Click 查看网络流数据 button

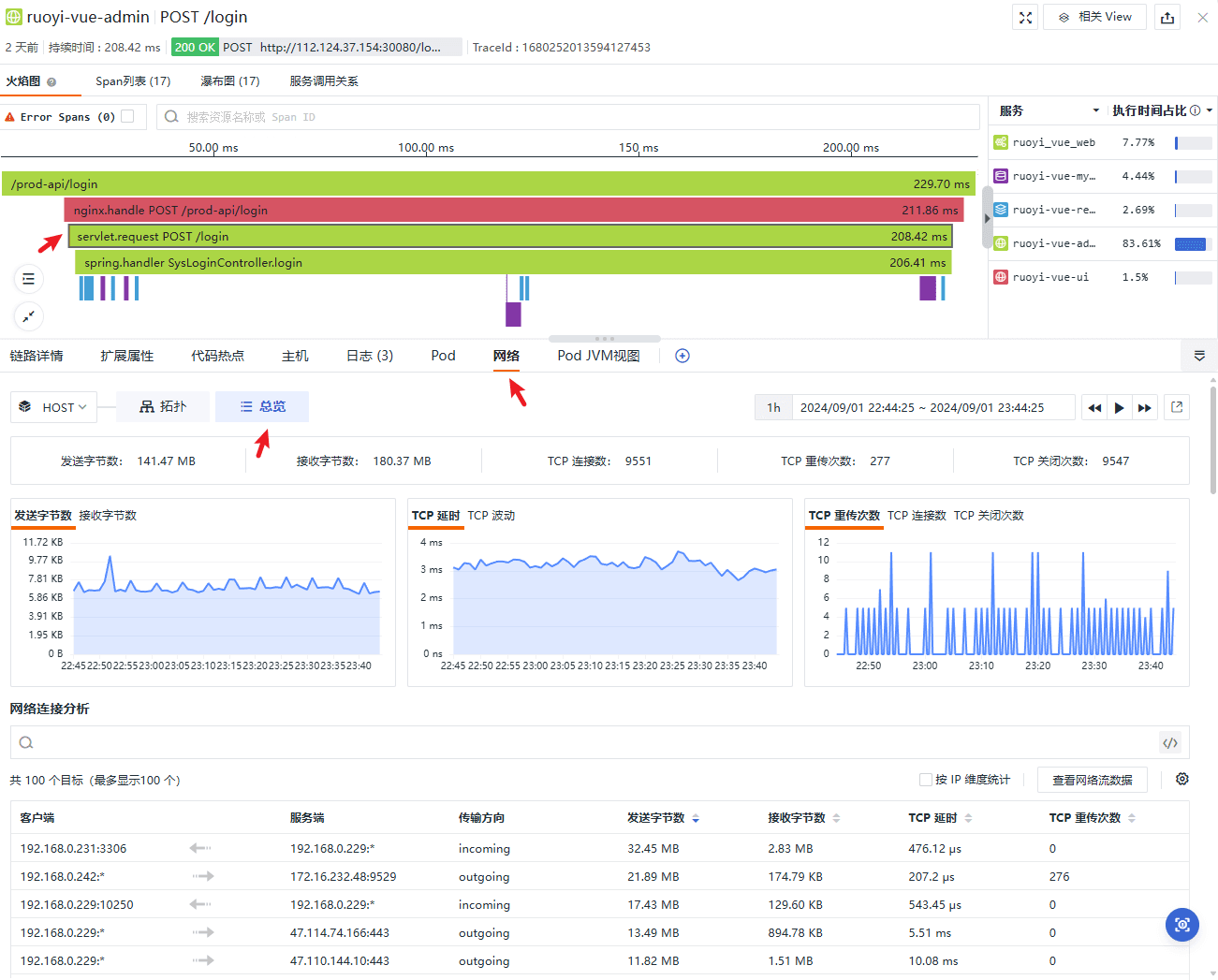(x=1093, y=780)
